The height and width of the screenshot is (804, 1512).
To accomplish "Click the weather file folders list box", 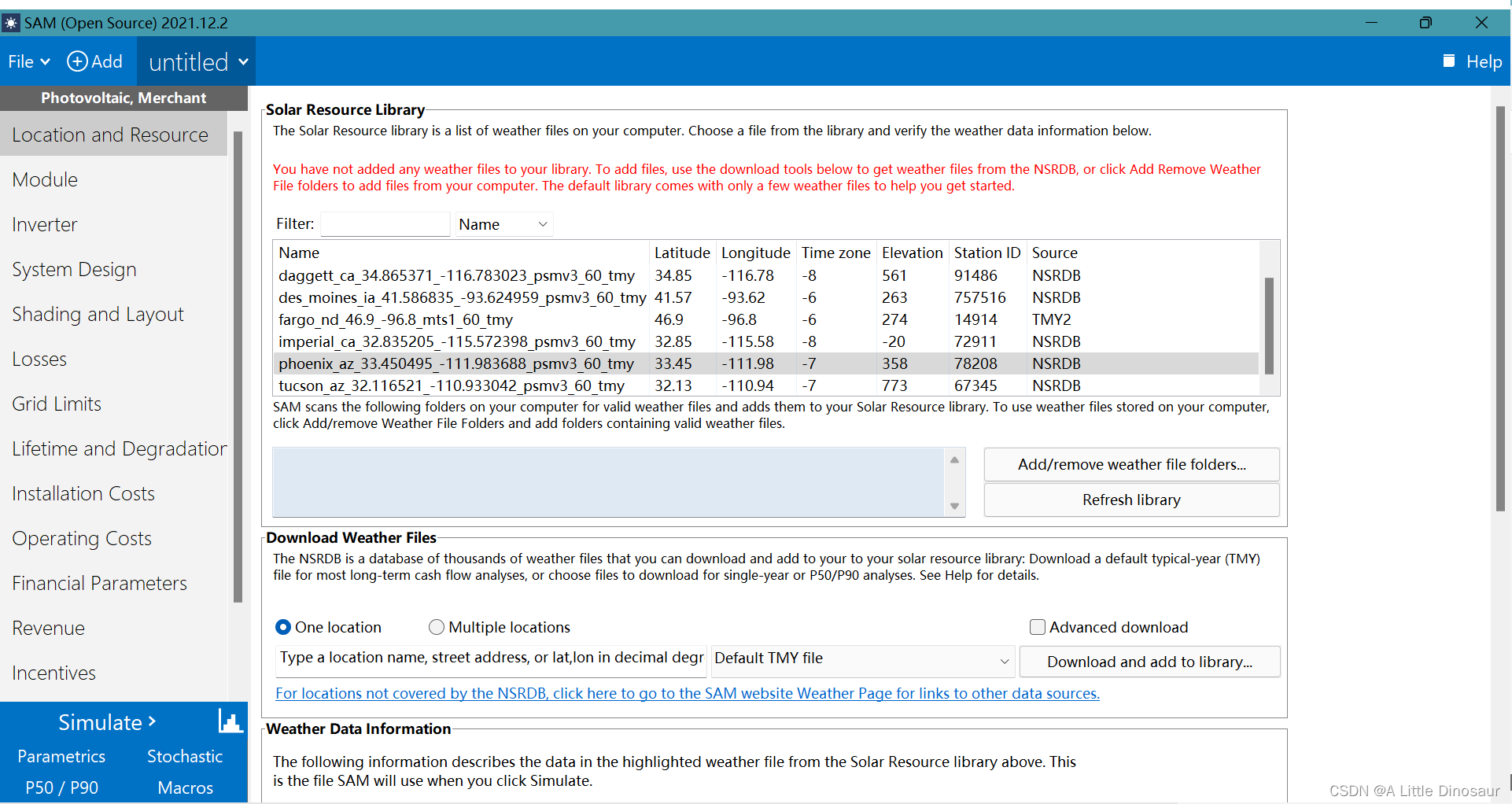I will (609, 482).
